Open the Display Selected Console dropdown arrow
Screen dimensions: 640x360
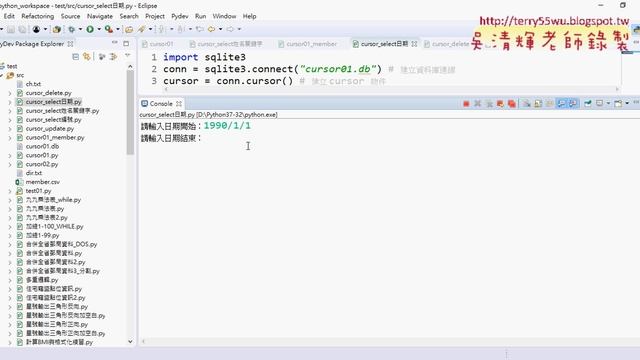[x=608, y=104]
